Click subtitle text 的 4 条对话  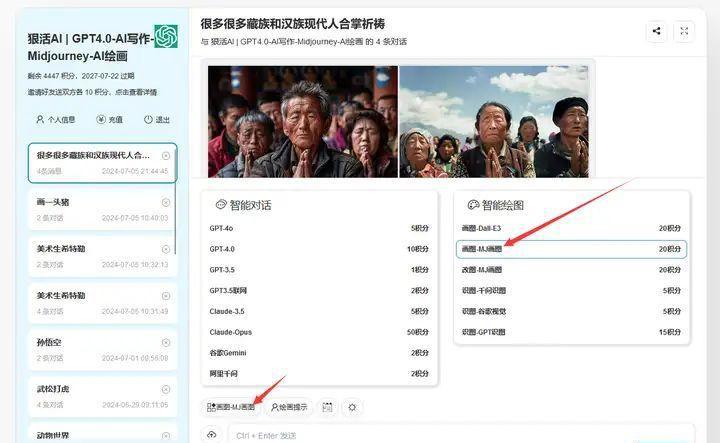point(386,42)
